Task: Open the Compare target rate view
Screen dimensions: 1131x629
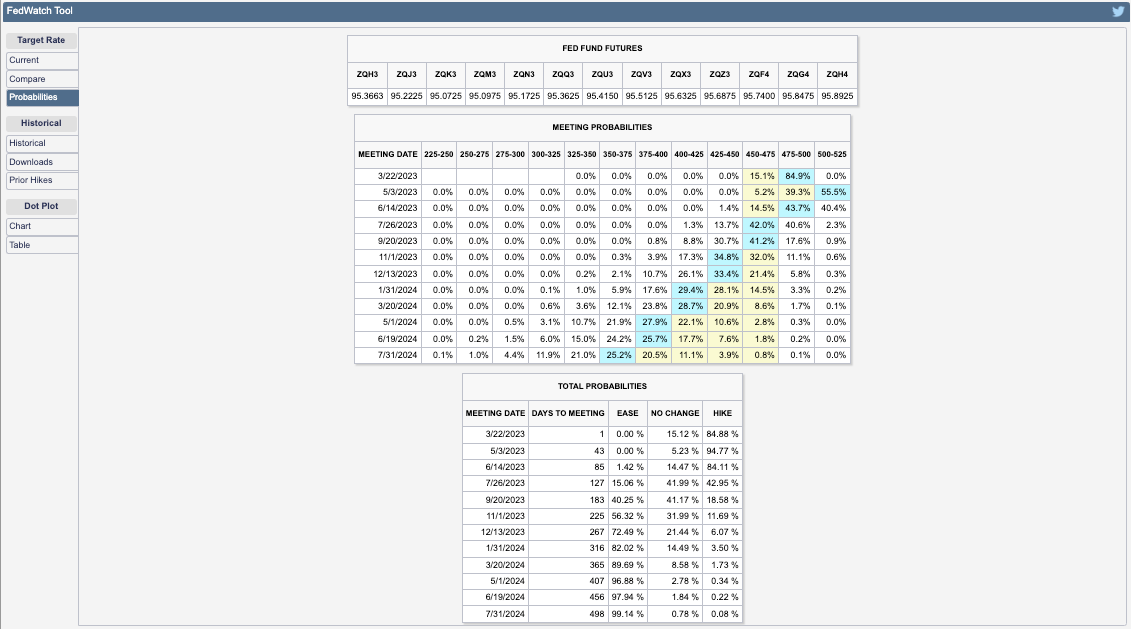Action: pos(42,79)
